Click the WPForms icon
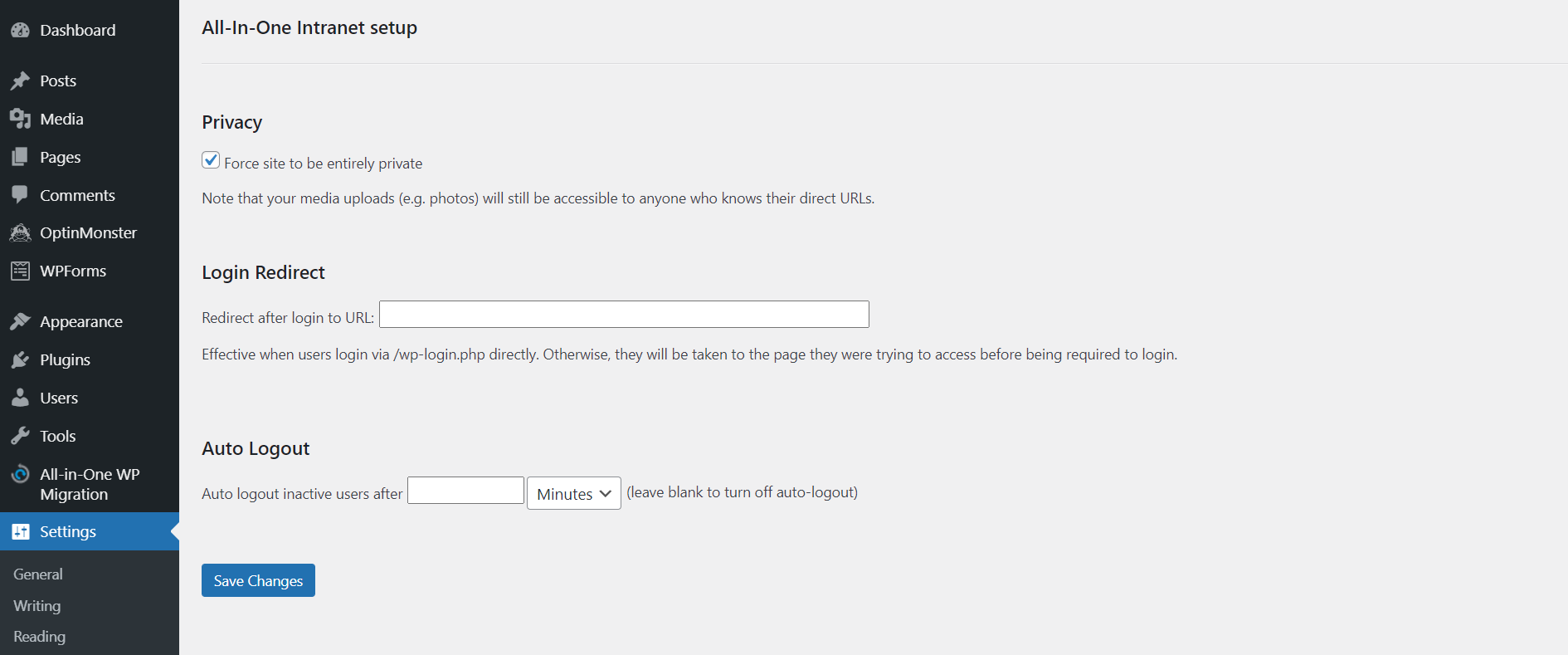This screenshot has height=655, width=1568. point(20,271)
